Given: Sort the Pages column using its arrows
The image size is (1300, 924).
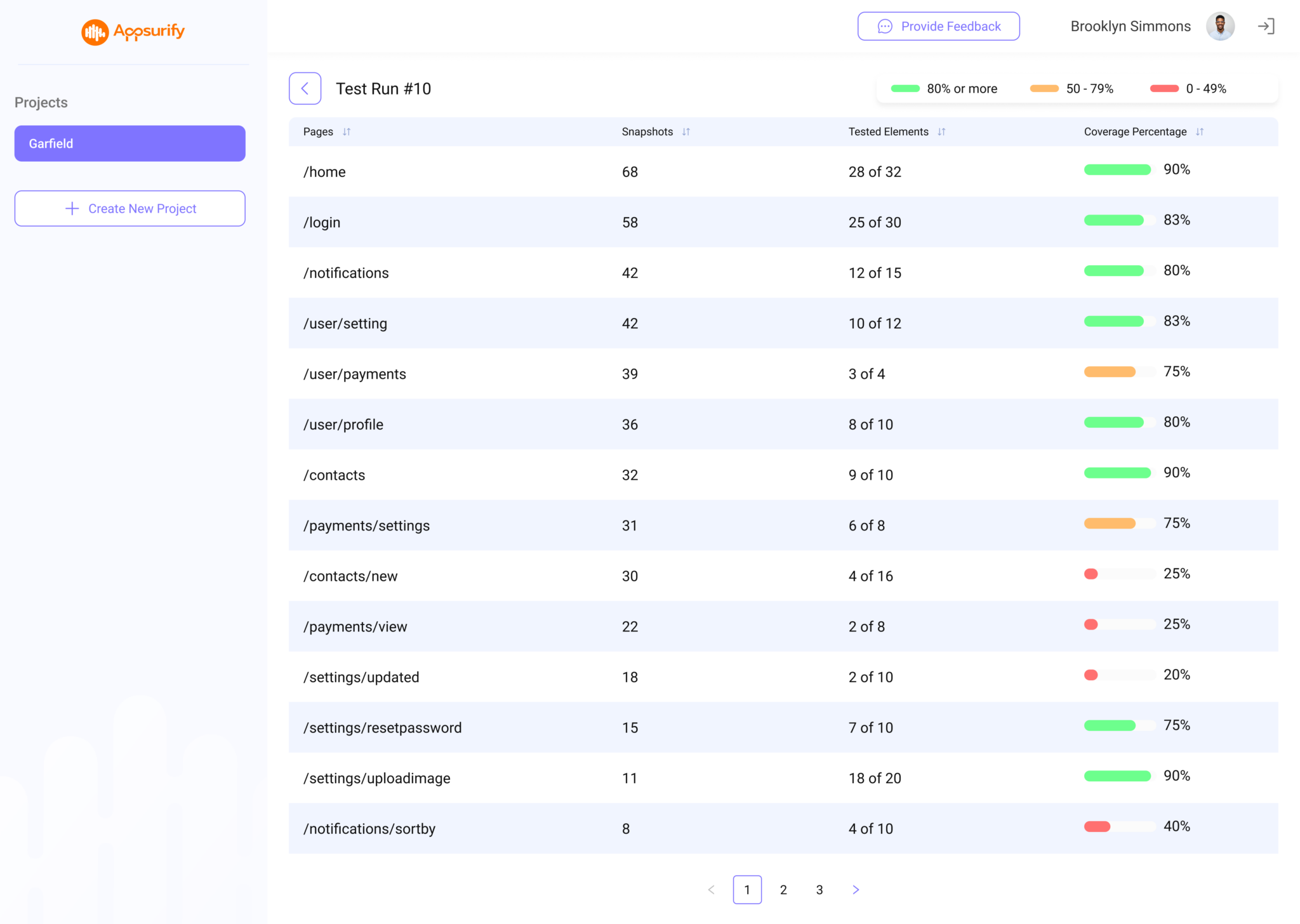Looking at the screenshot, I should (347, 131).
